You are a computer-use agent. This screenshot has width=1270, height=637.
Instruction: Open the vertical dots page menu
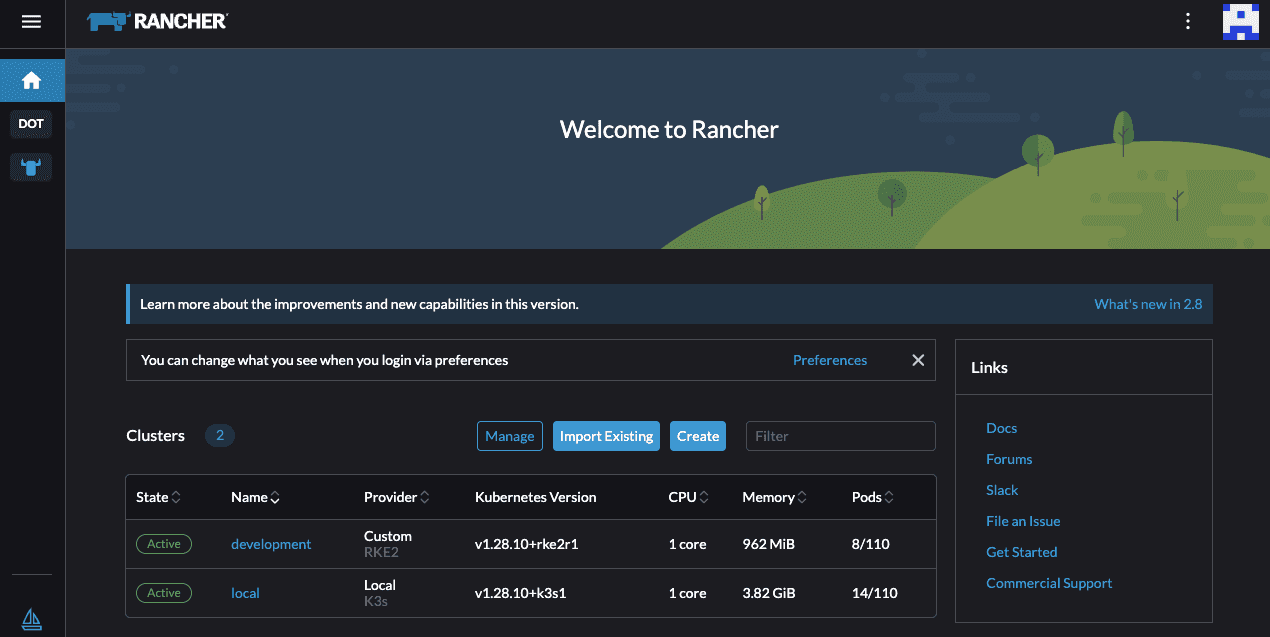(1188, 21)
